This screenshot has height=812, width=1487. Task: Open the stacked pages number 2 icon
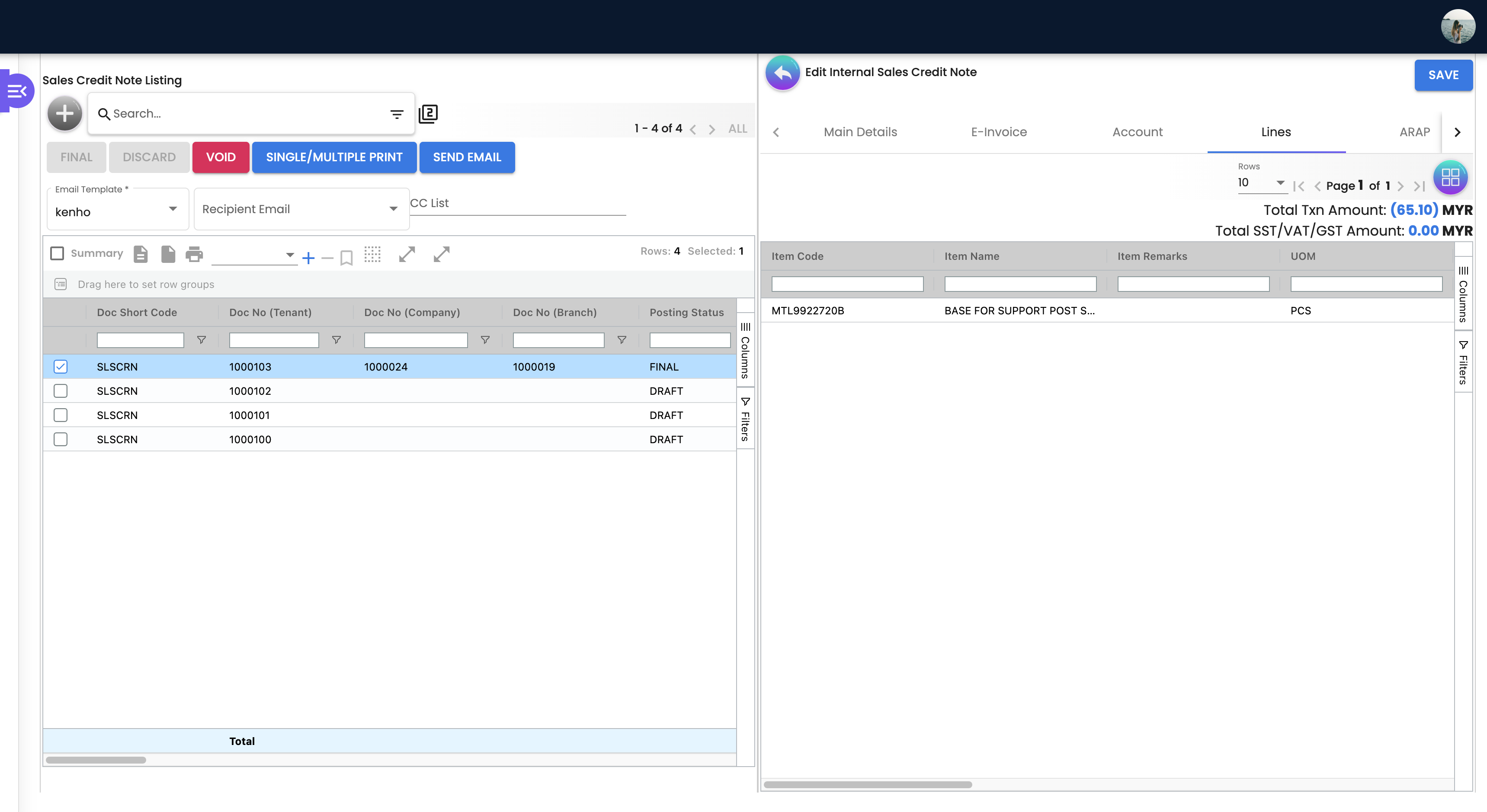[428, 114]
